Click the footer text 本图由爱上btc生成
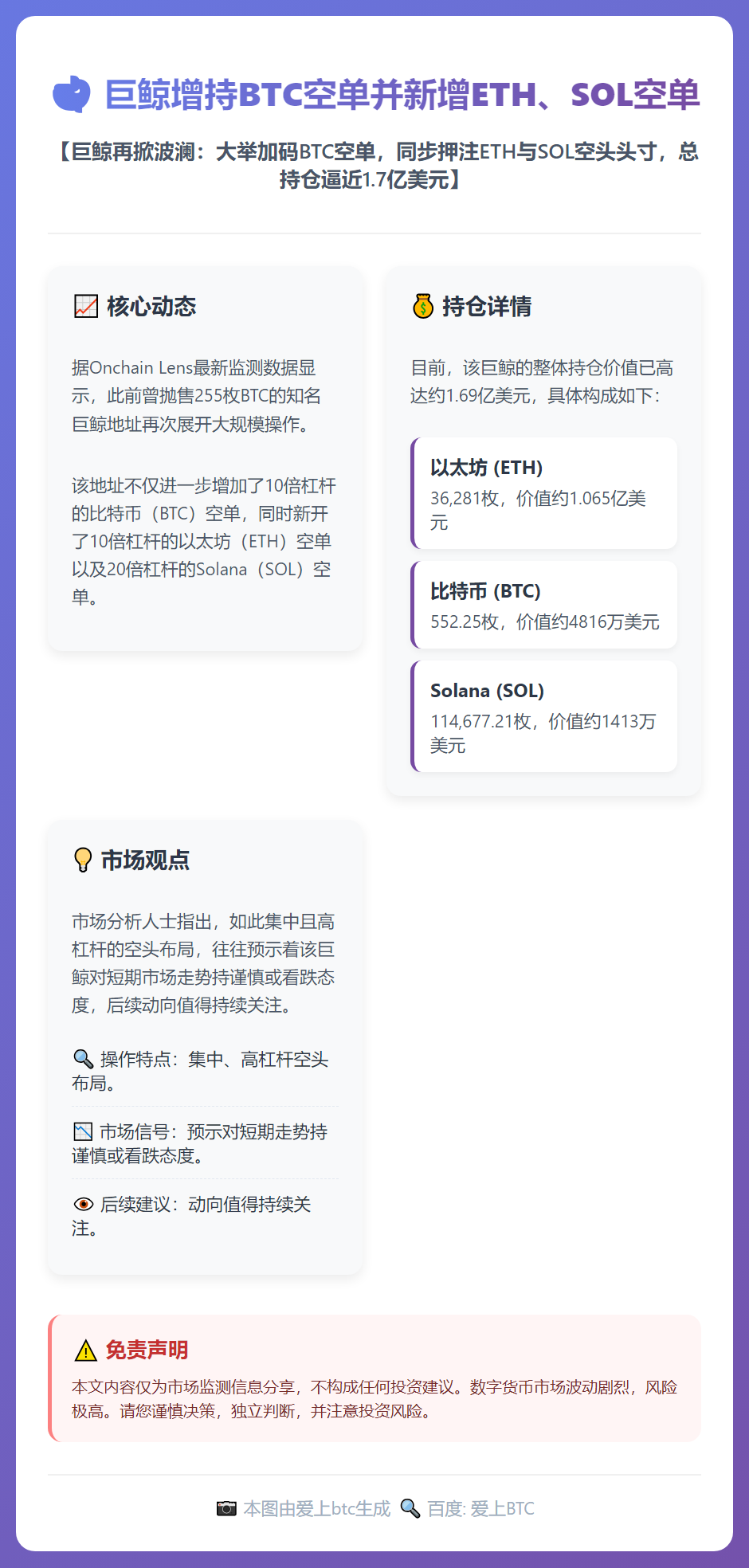The height and width of the screenshot is (1568, 749). [317, 1508]
